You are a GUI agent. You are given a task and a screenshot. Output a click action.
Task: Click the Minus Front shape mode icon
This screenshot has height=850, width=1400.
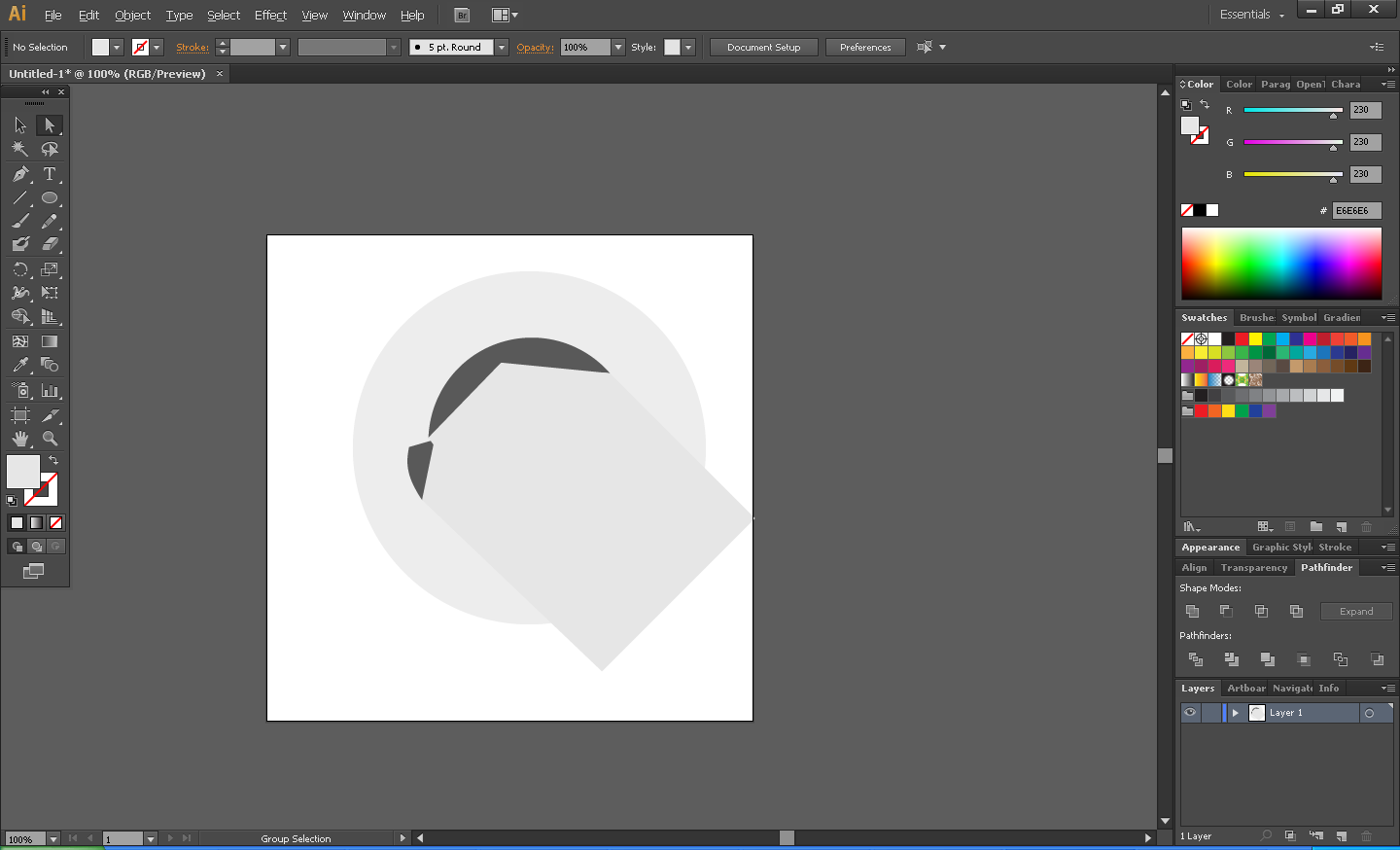[x=1226, y=611]
